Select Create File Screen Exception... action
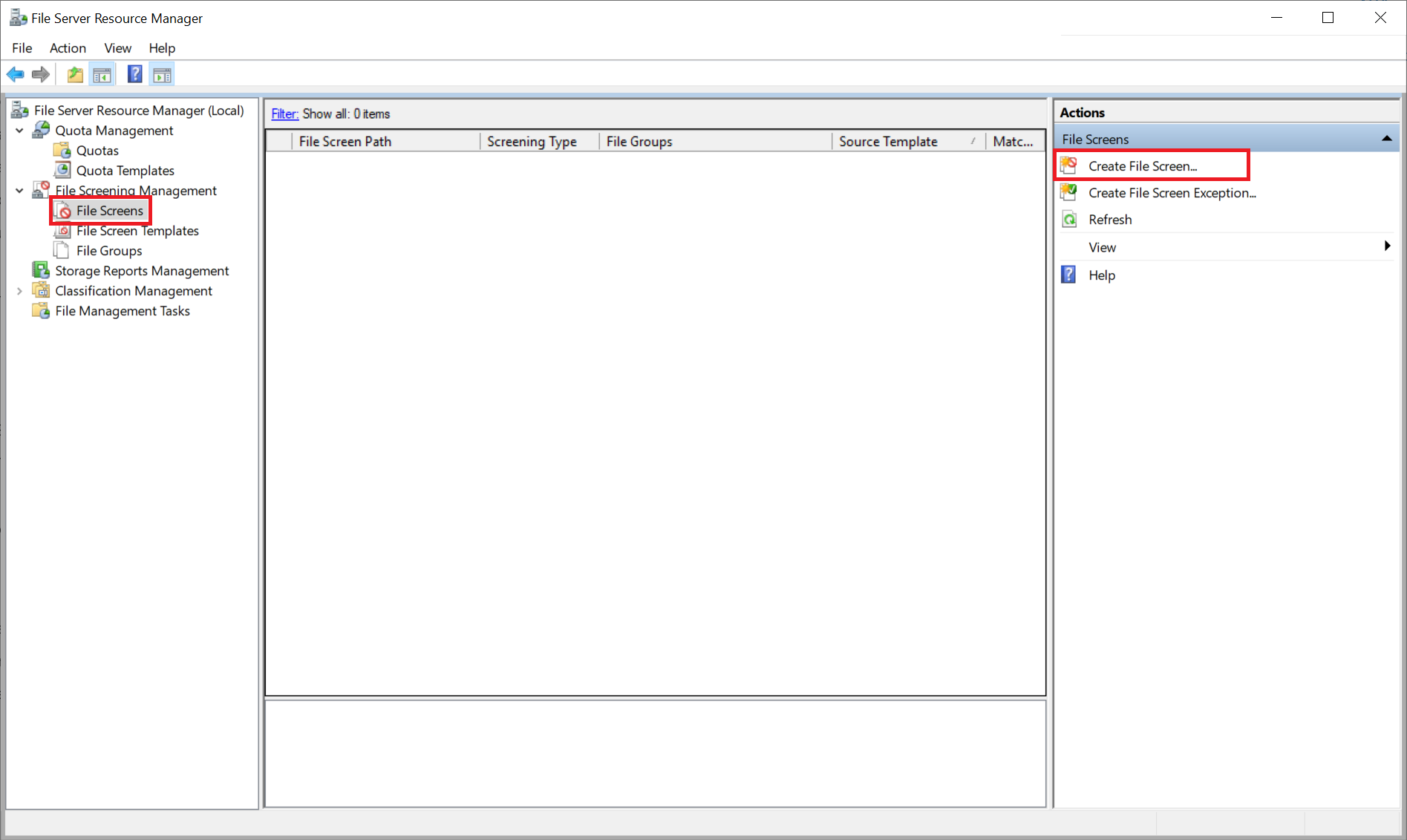Image resolution: width=1407 pixels, height=840 pixels. point(1172,193)
